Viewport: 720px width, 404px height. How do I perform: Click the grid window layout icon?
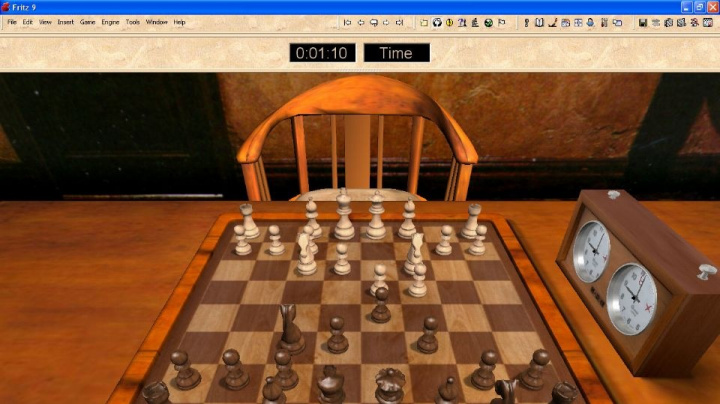(579, 22)
